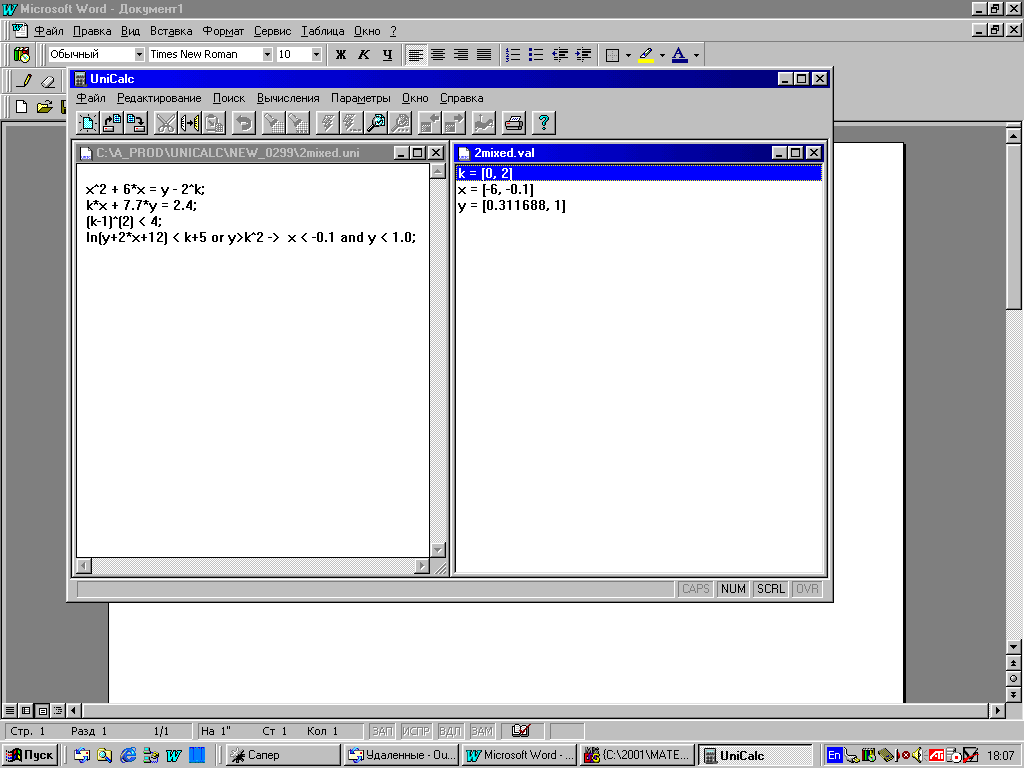Click the paste clipboard icon in UniCalc
The image size is (1024, 768).
[x=214, y=123]
